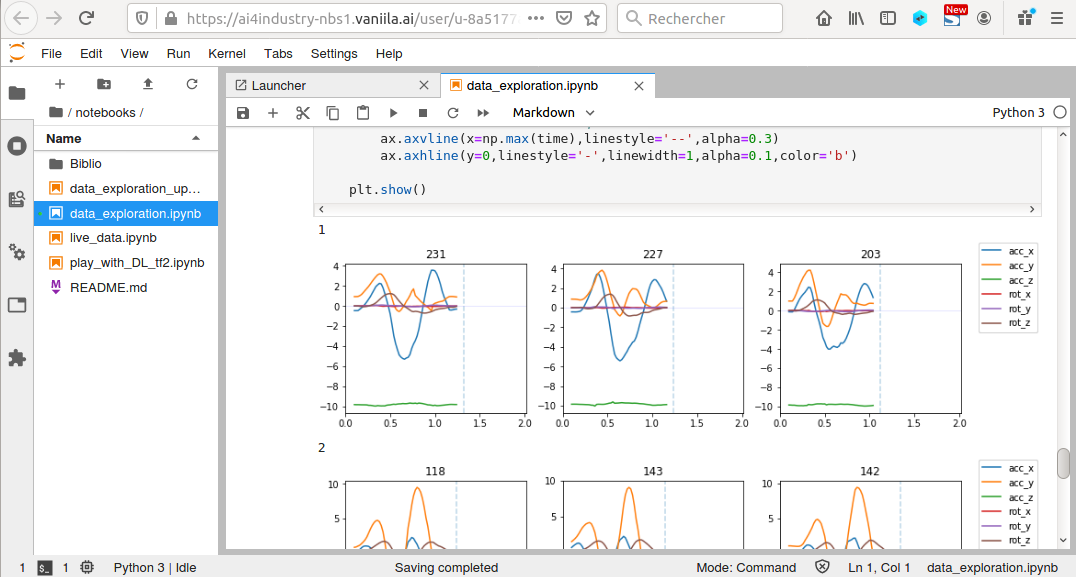Interrupt the kernel with stop icon

pos(423,113)
